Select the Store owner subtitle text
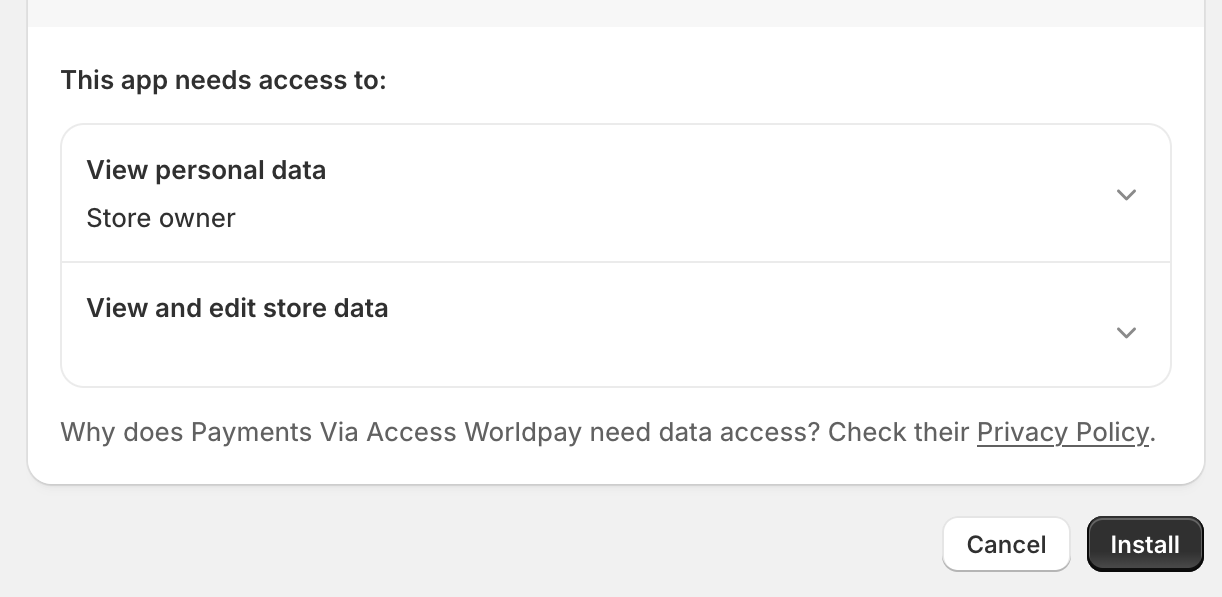 [161, 218]
